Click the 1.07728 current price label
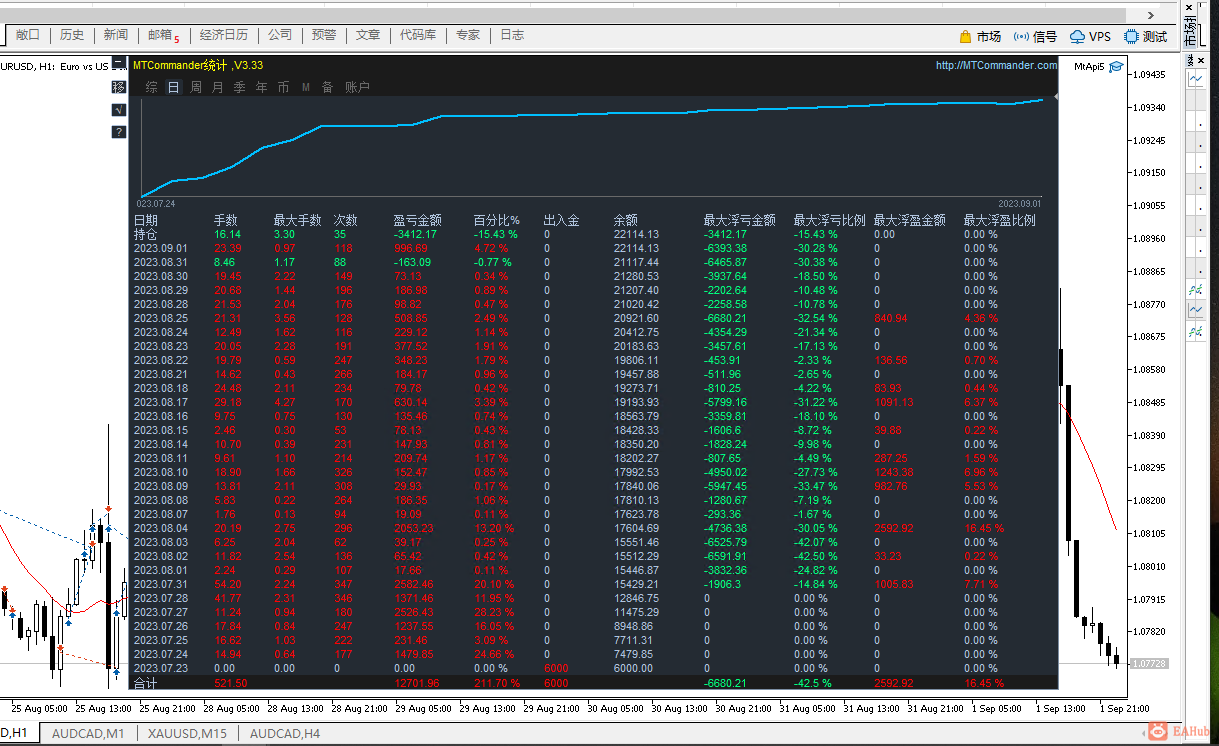1219x746 pixels. [1147, 663]
